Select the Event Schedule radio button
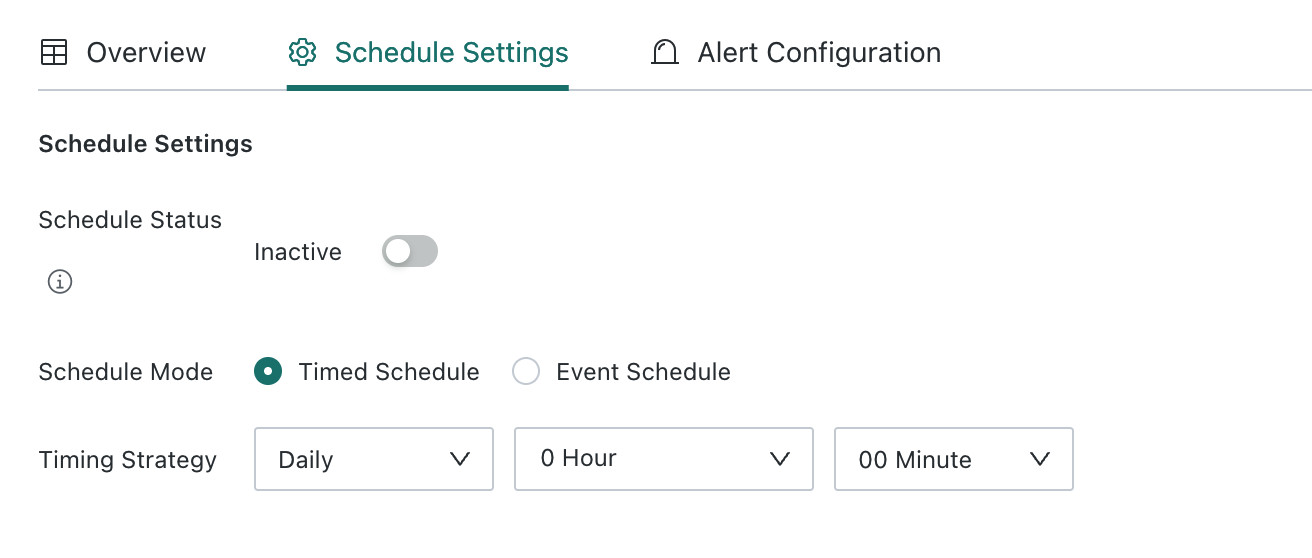1312x558 pixels. (x=526, y=372)
